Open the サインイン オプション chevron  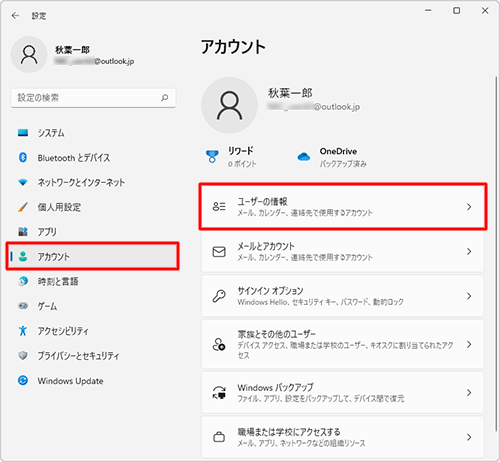[469, 296]
